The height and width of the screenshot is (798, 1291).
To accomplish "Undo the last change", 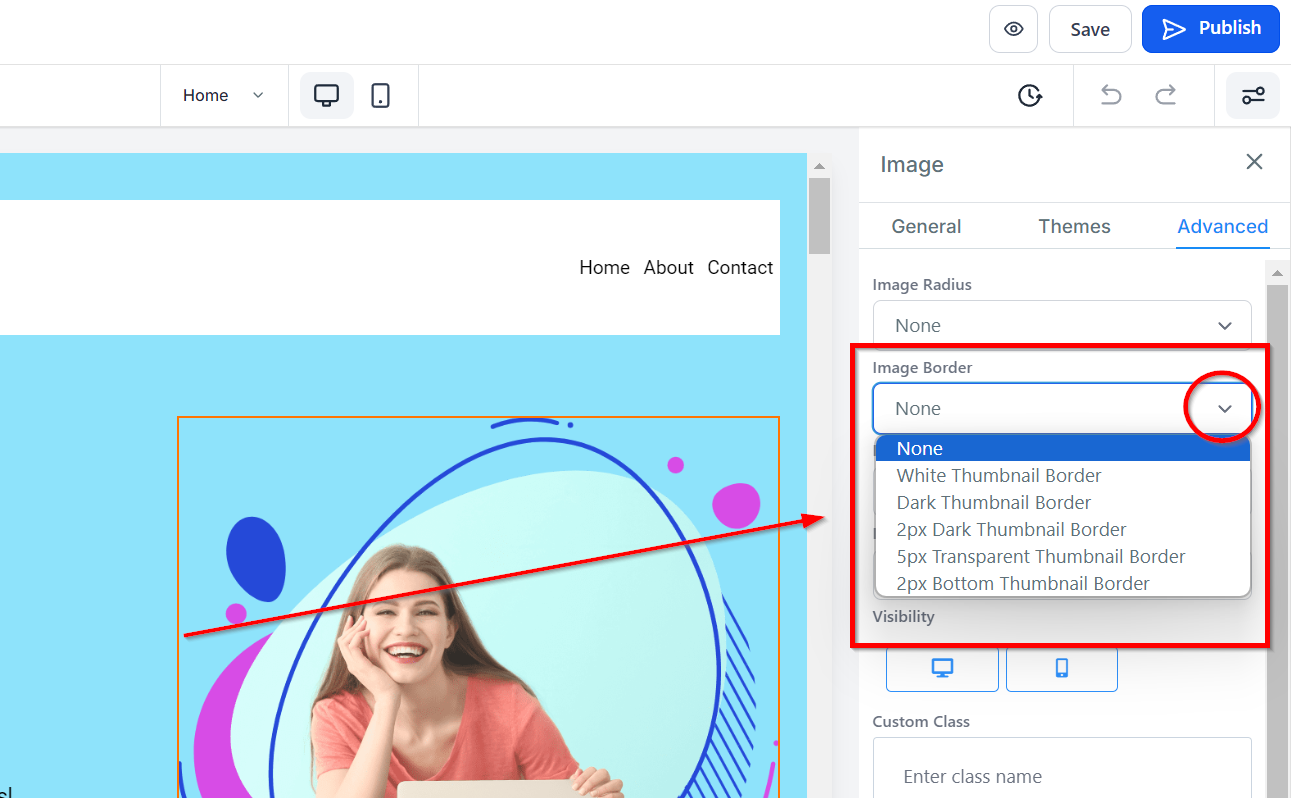I will (1111, 96).
